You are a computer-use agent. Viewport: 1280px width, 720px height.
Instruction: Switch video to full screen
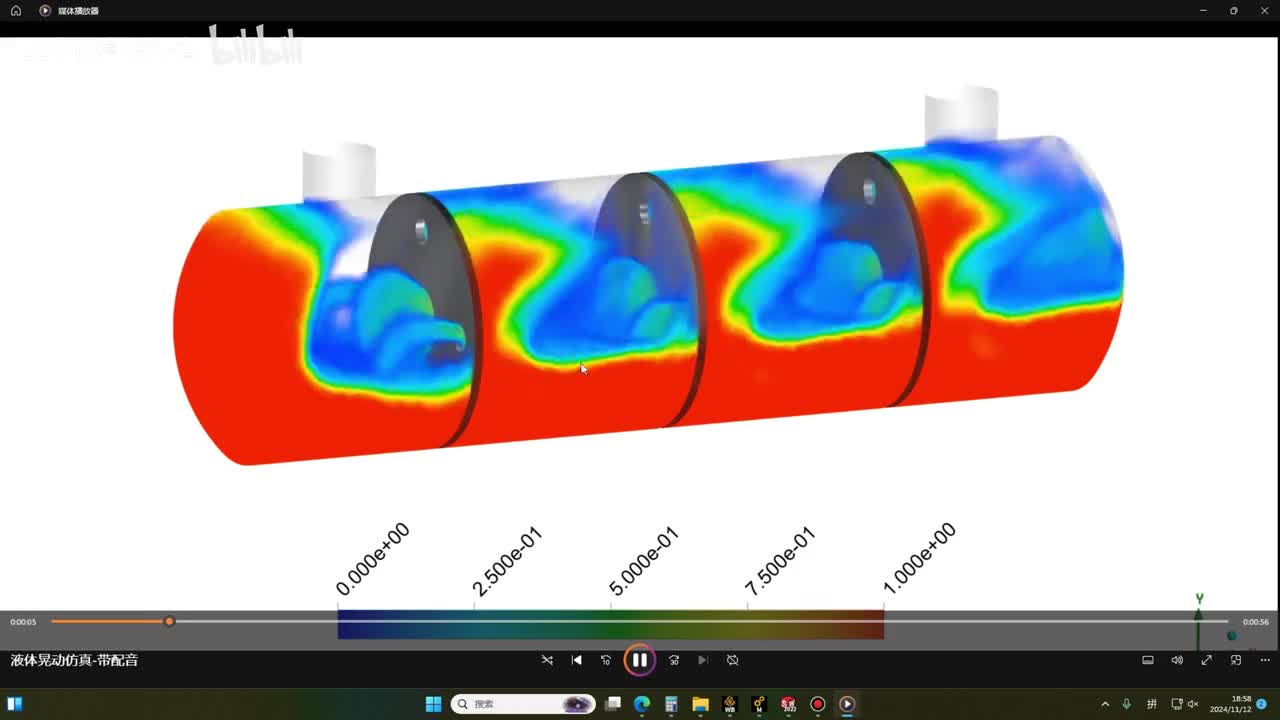pyautogui.click(x=1207, y=660)
